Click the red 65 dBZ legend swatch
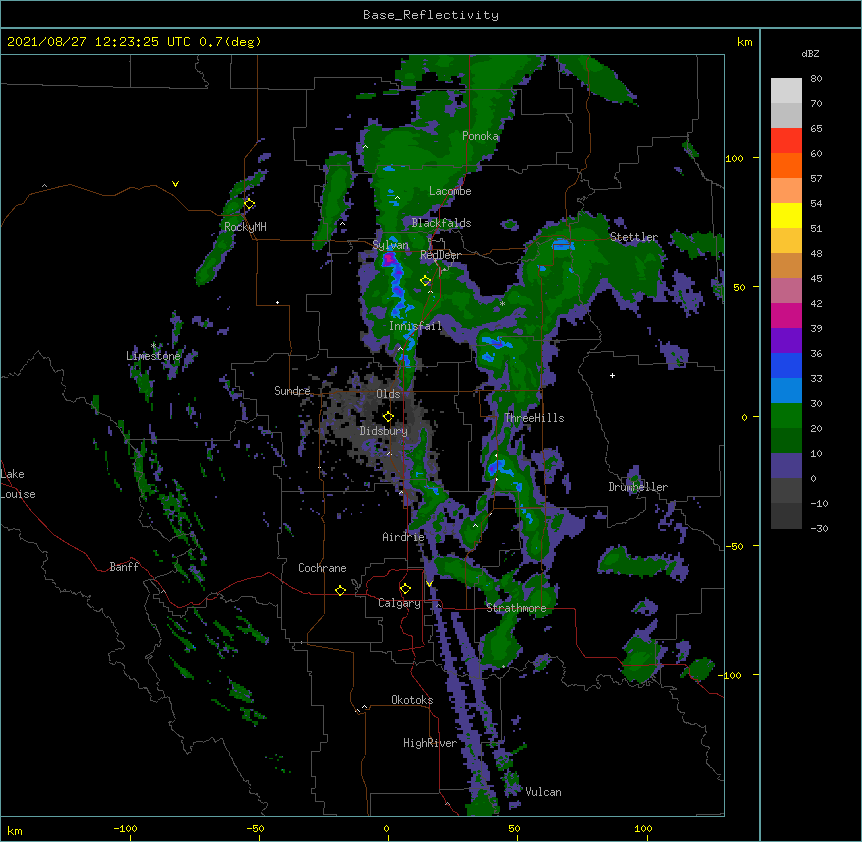 (x=786, y=141)
